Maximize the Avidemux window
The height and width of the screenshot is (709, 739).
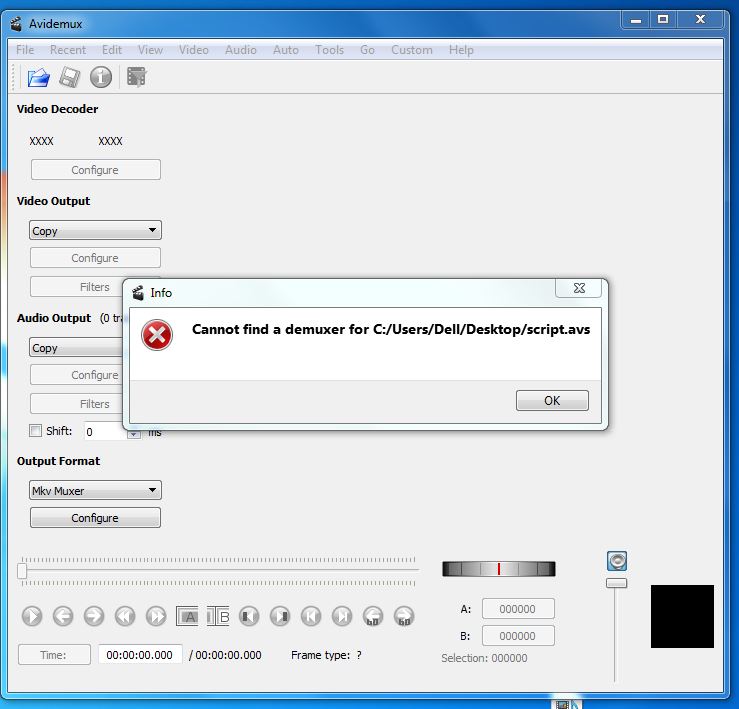coord(663,19)
